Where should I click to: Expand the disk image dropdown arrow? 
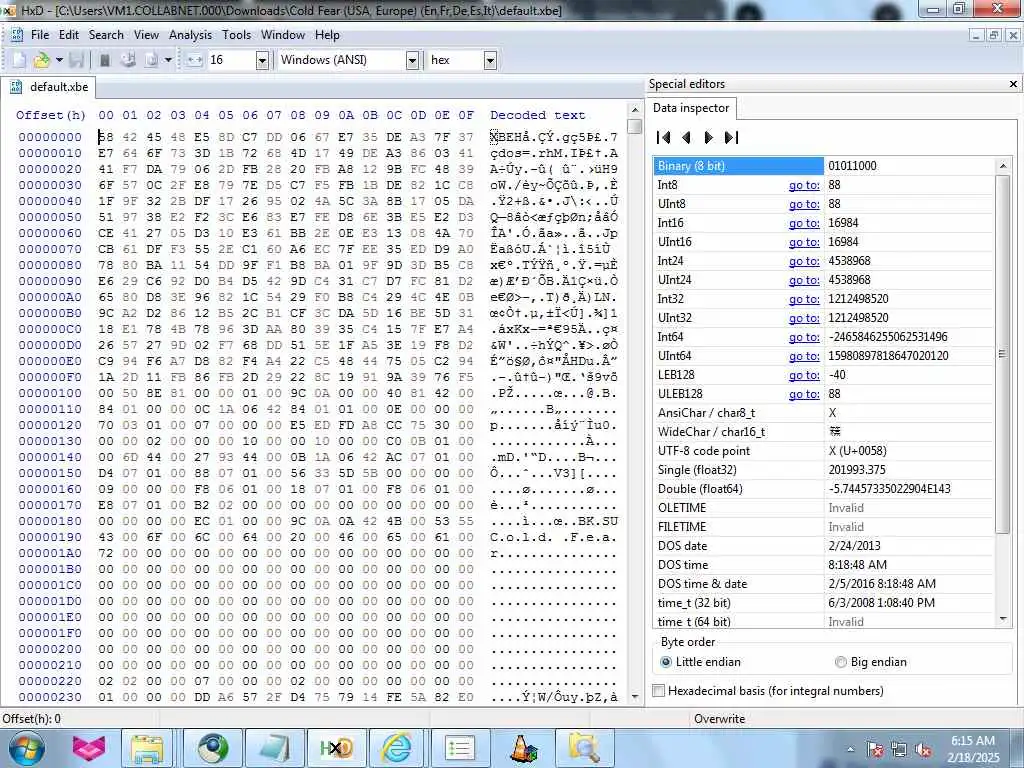168,60
